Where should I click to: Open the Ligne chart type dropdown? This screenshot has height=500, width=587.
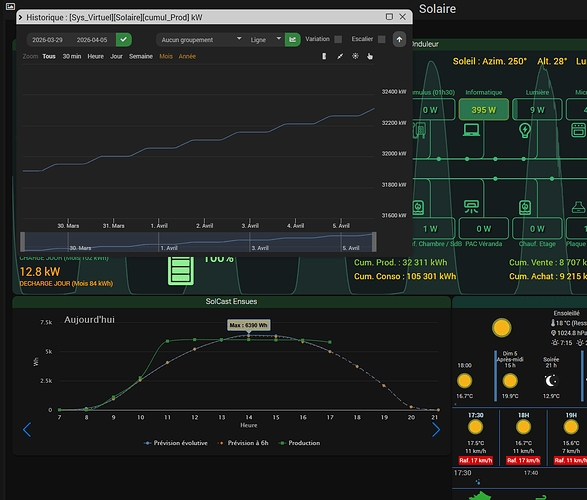tap(264, 40)
